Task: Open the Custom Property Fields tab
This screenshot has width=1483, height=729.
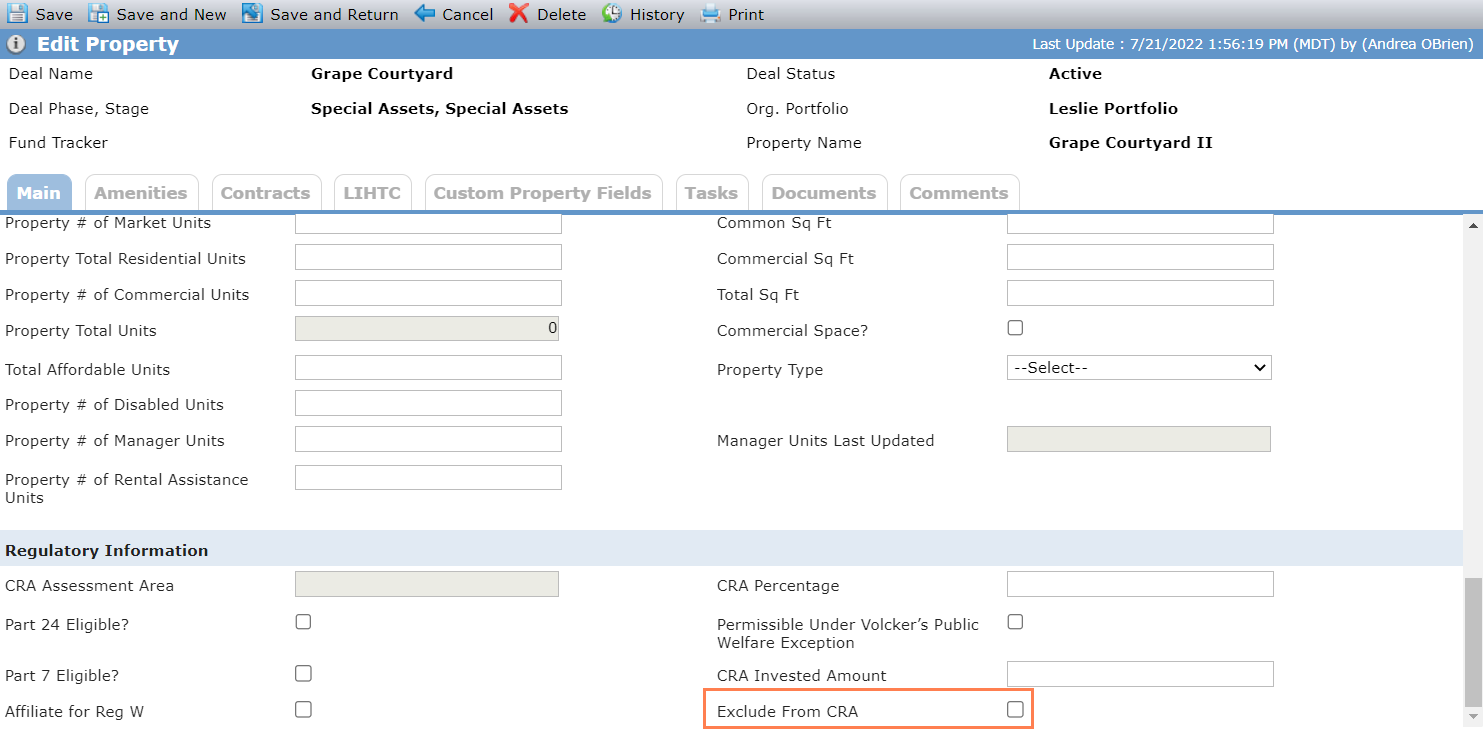Action: (543, 193)
